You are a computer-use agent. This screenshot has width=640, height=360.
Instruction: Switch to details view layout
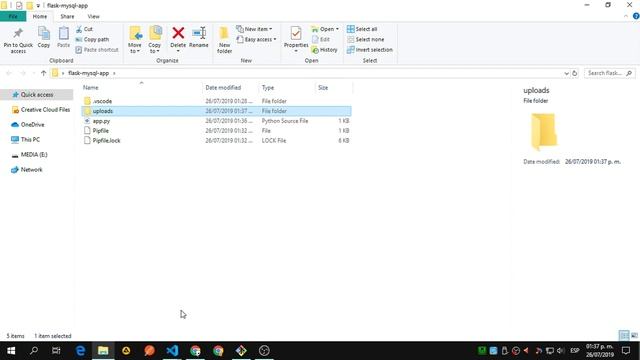tap(624, 336)
